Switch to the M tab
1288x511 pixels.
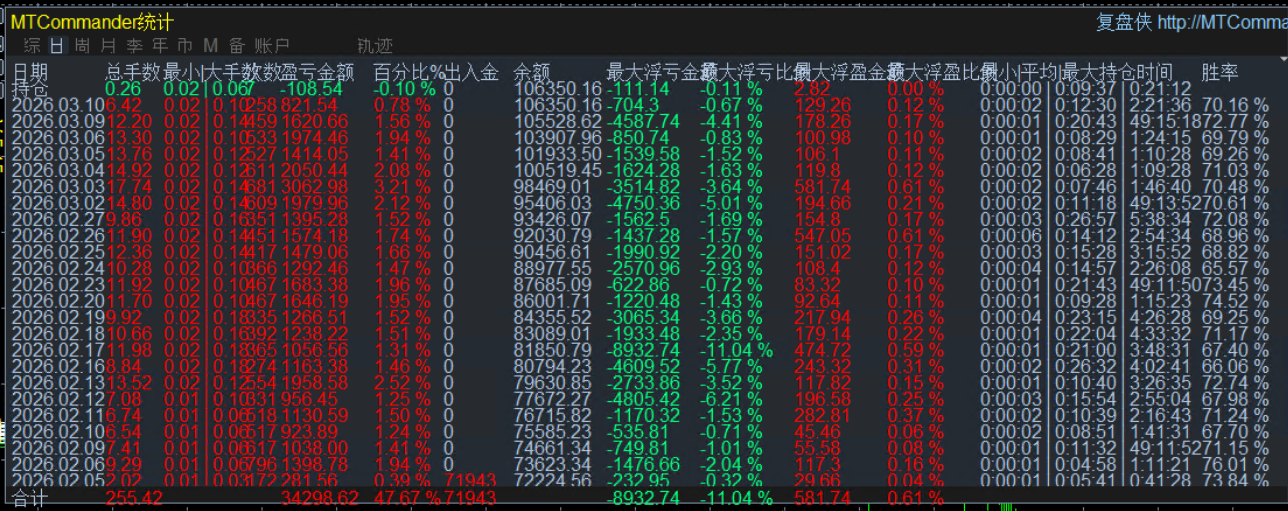pyautogui.click(x=210, y=45)
